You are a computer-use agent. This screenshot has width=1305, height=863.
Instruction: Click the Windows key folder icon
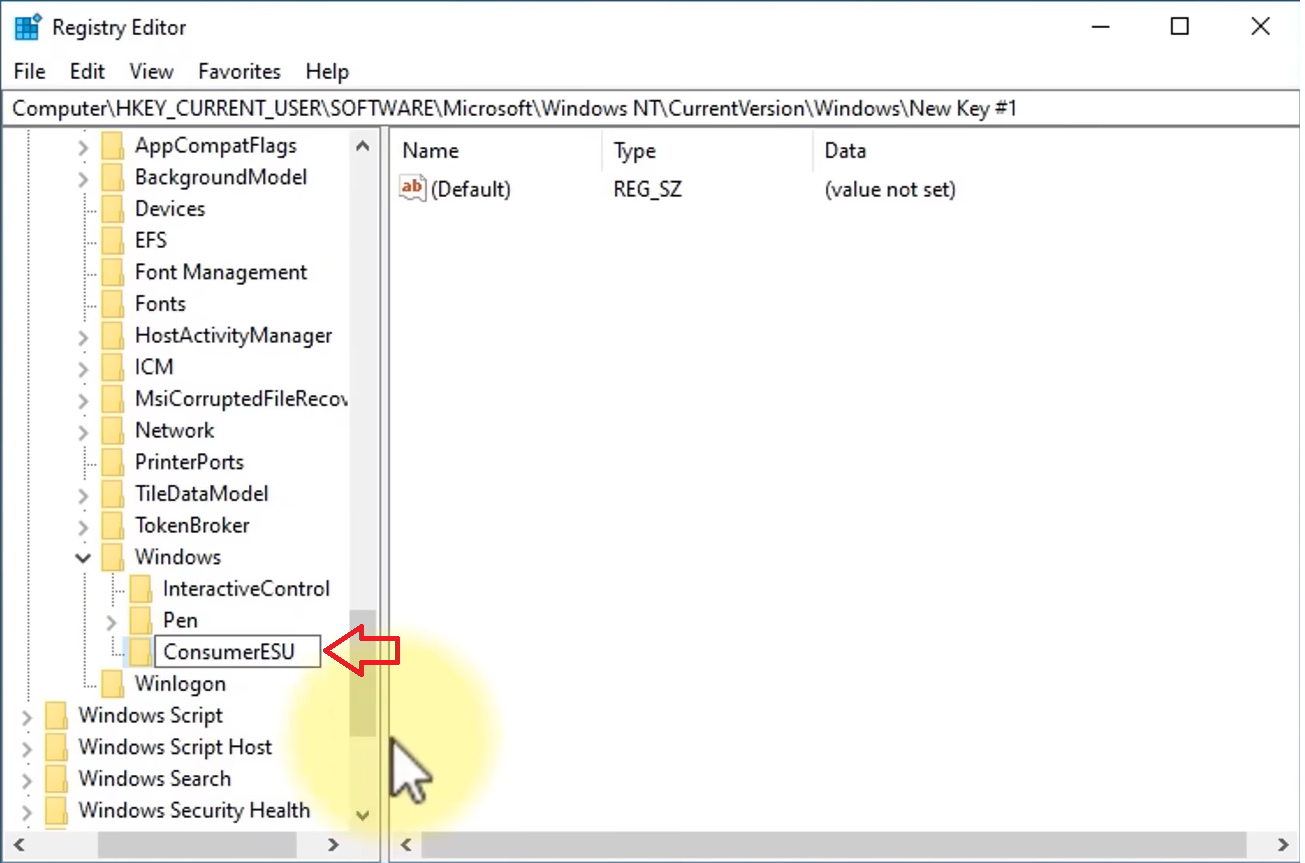pyautogui.click(x=112, y=557)
